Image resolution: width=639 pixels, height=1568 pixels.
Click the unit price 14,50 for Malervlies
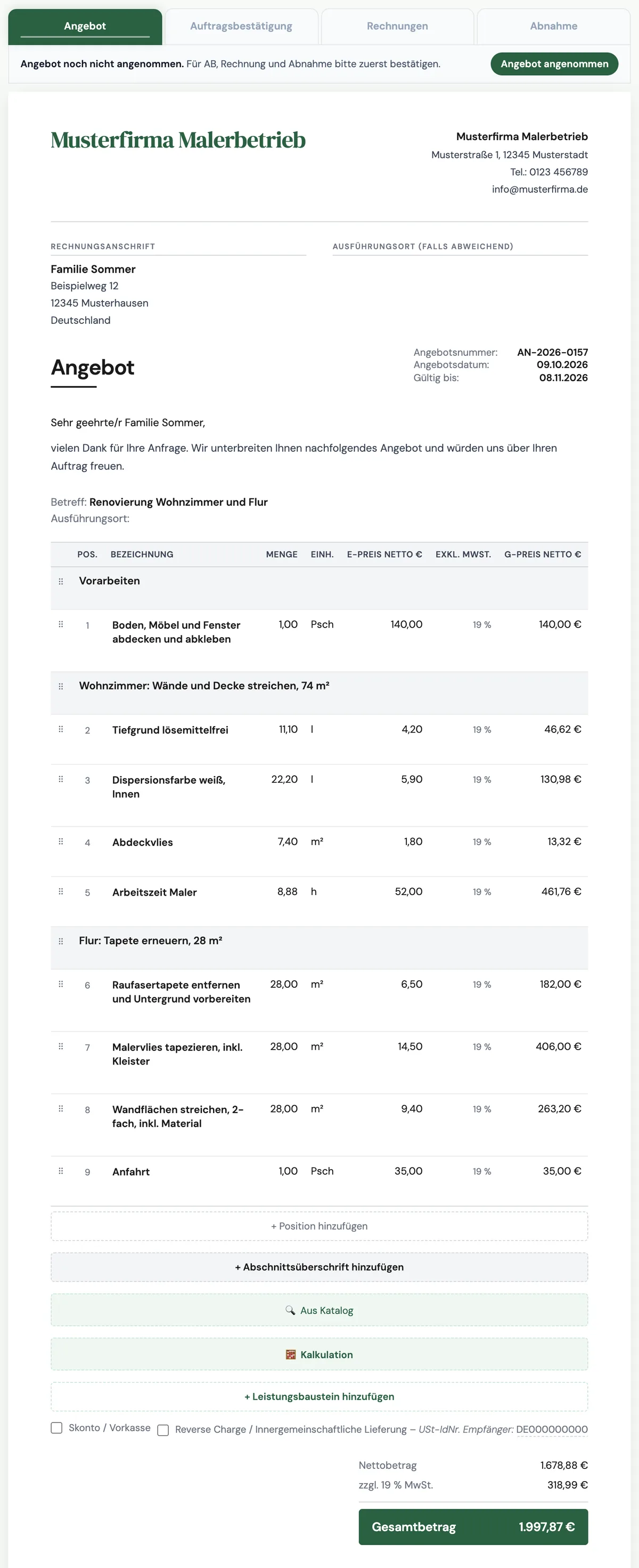[x=410, y=1046]
